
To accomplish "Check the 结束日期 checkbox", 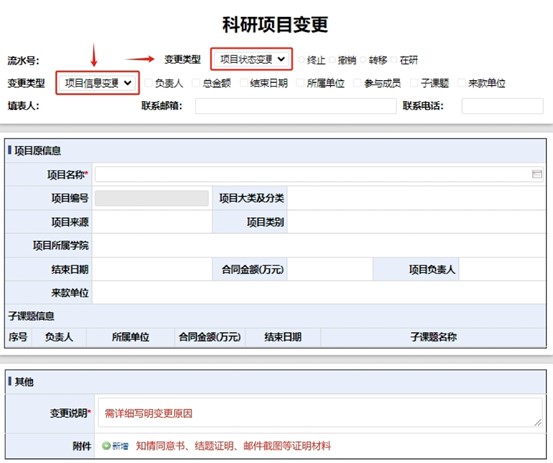I will click(244, 83).
